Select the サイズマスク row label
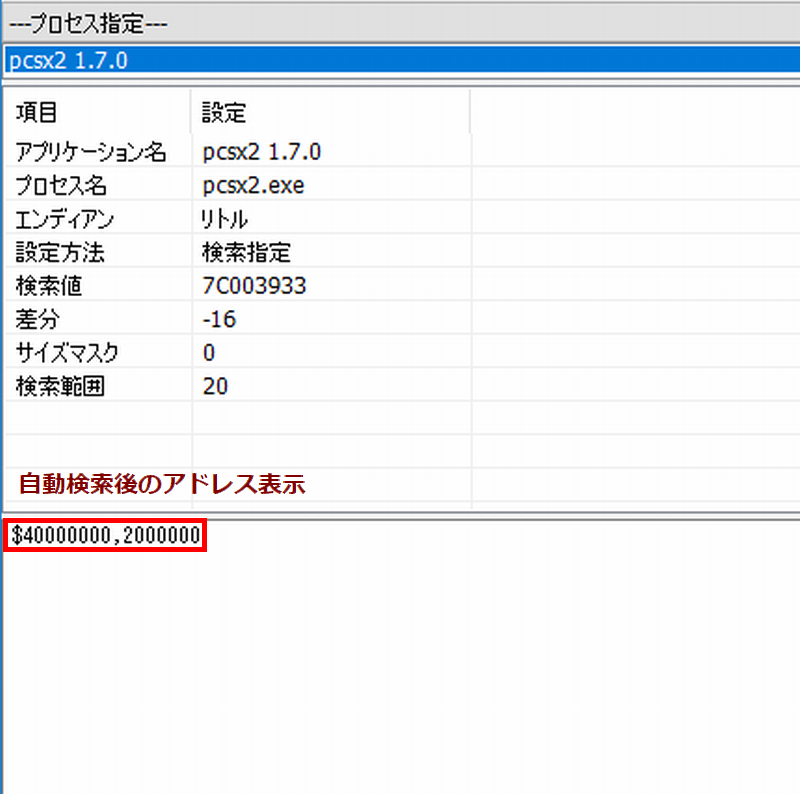 67,352
